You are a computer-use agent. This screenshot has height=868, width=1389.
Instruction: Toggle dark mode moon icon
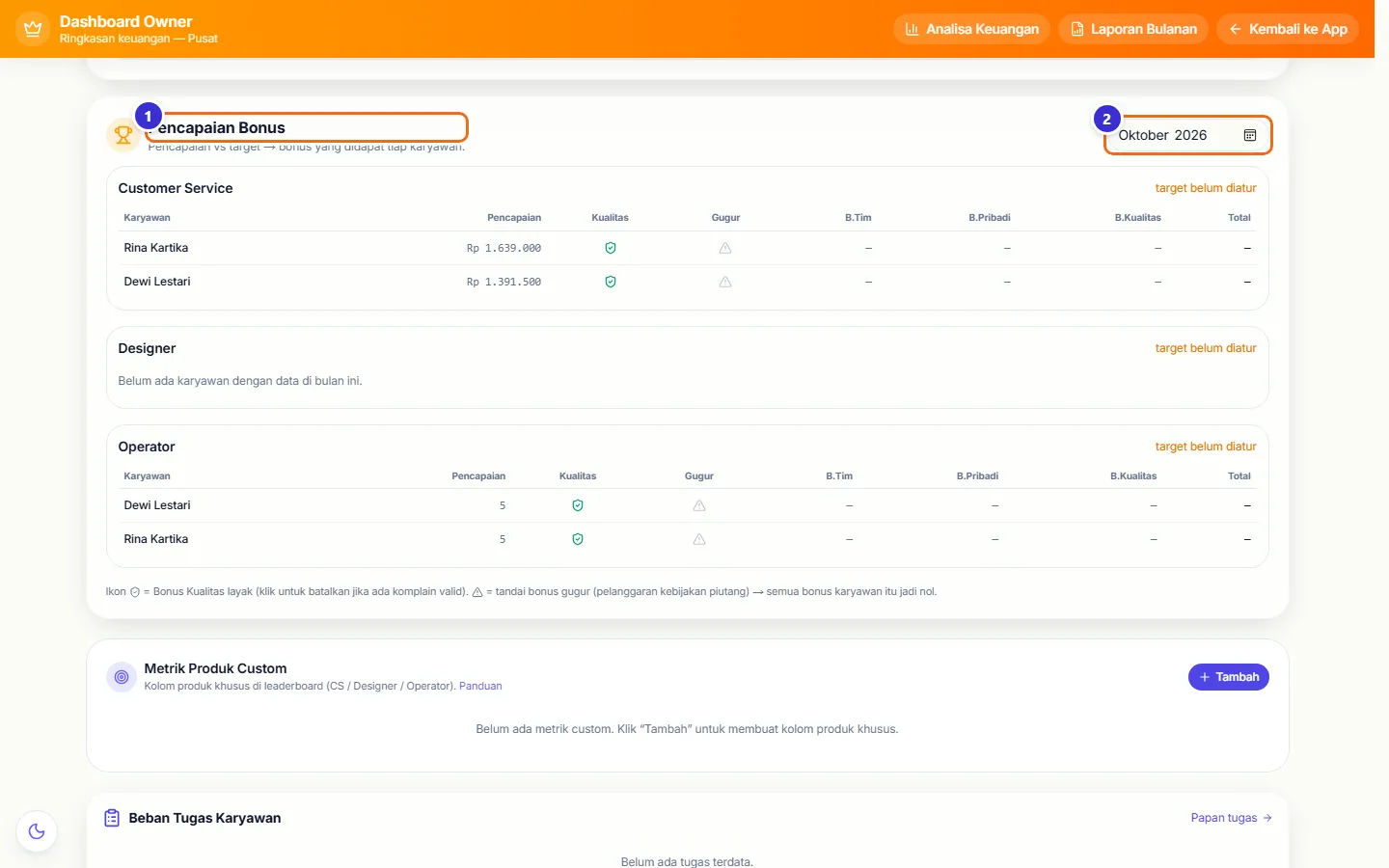[x=37, y=831]
